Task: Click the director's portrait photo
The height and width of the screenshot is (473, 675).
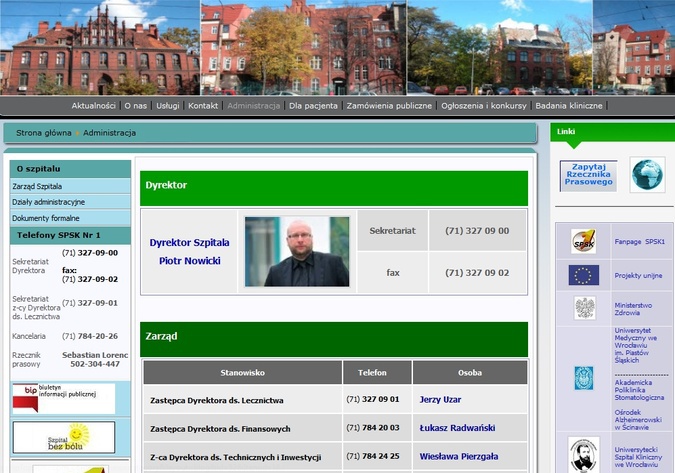Action: [297, 252]
